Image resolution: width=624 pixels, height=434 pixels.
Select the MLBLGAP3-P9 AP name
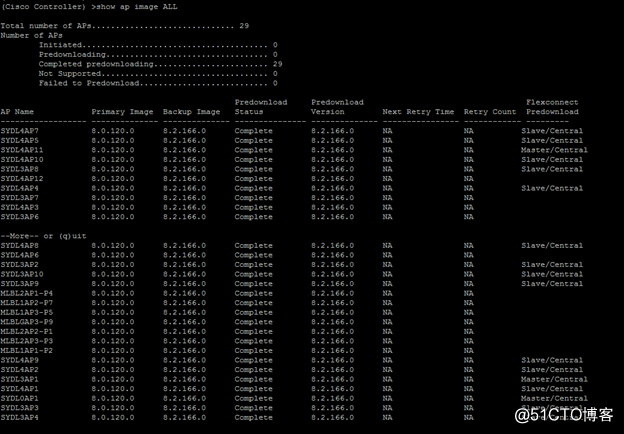[x=26, y=322]
